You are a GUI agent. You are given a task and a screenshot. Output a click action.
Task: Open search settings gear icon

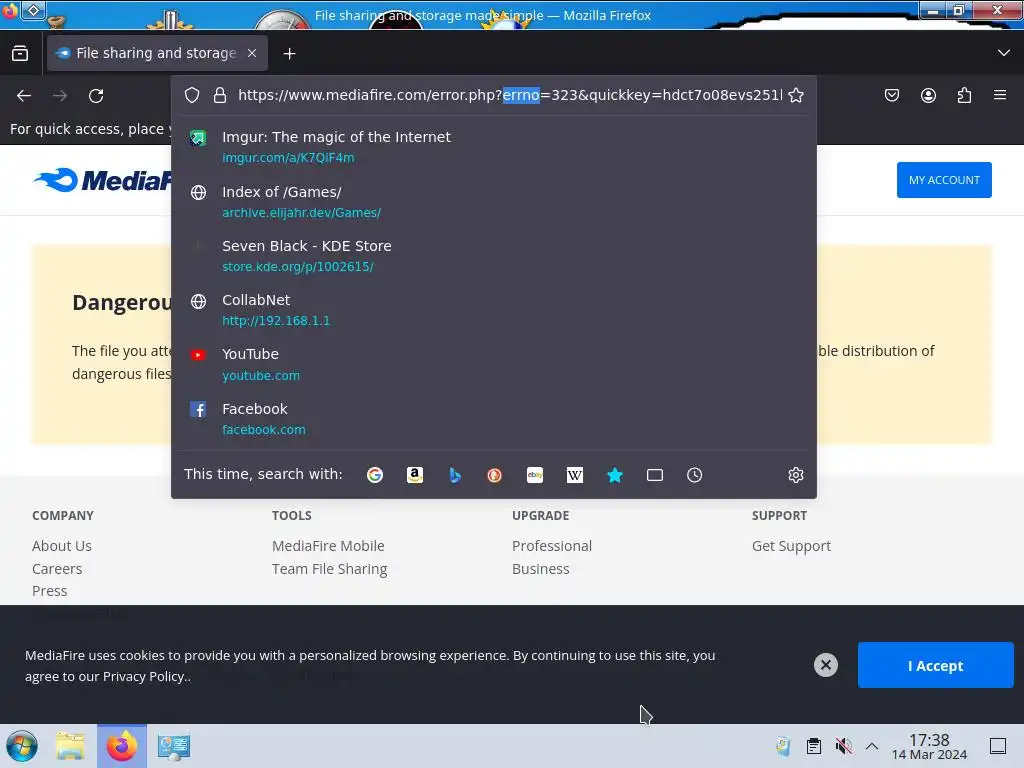point(795,475)
